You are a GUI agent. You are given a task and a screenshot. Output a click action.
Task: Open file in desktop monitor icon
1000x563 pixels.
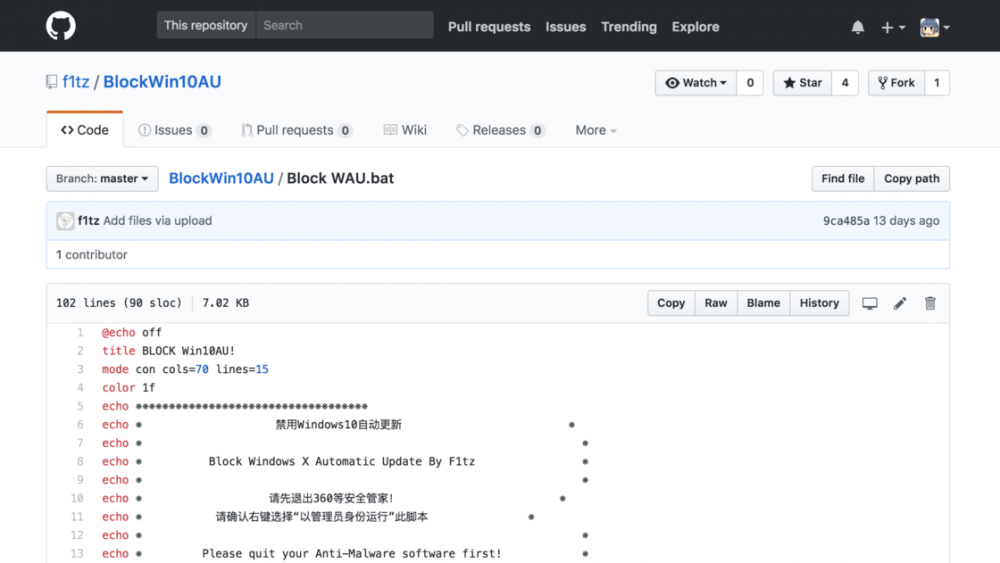click(x=870, y=303)
